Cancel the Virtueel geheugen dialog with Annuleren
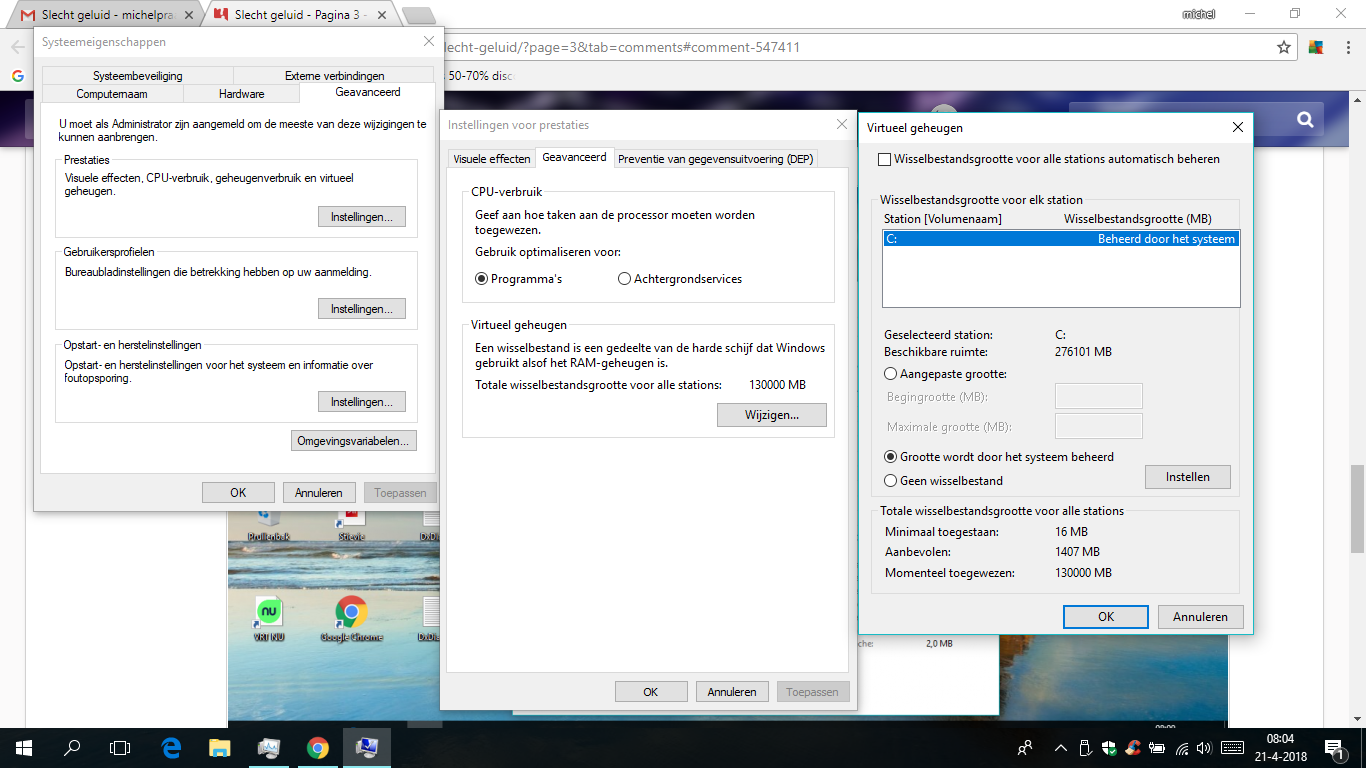This screenshot has height=768, width=1366. coord(1200,617)
